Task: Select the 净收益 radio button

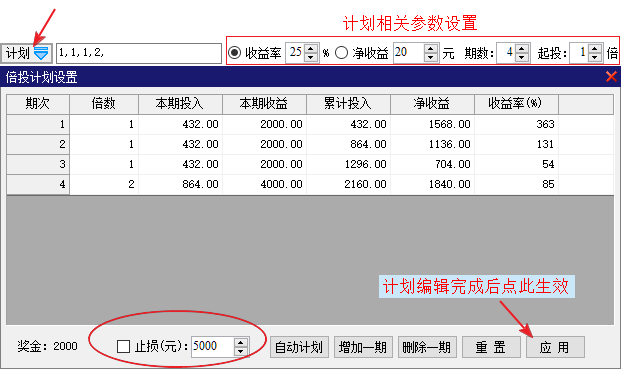Action: coord(341,53)
